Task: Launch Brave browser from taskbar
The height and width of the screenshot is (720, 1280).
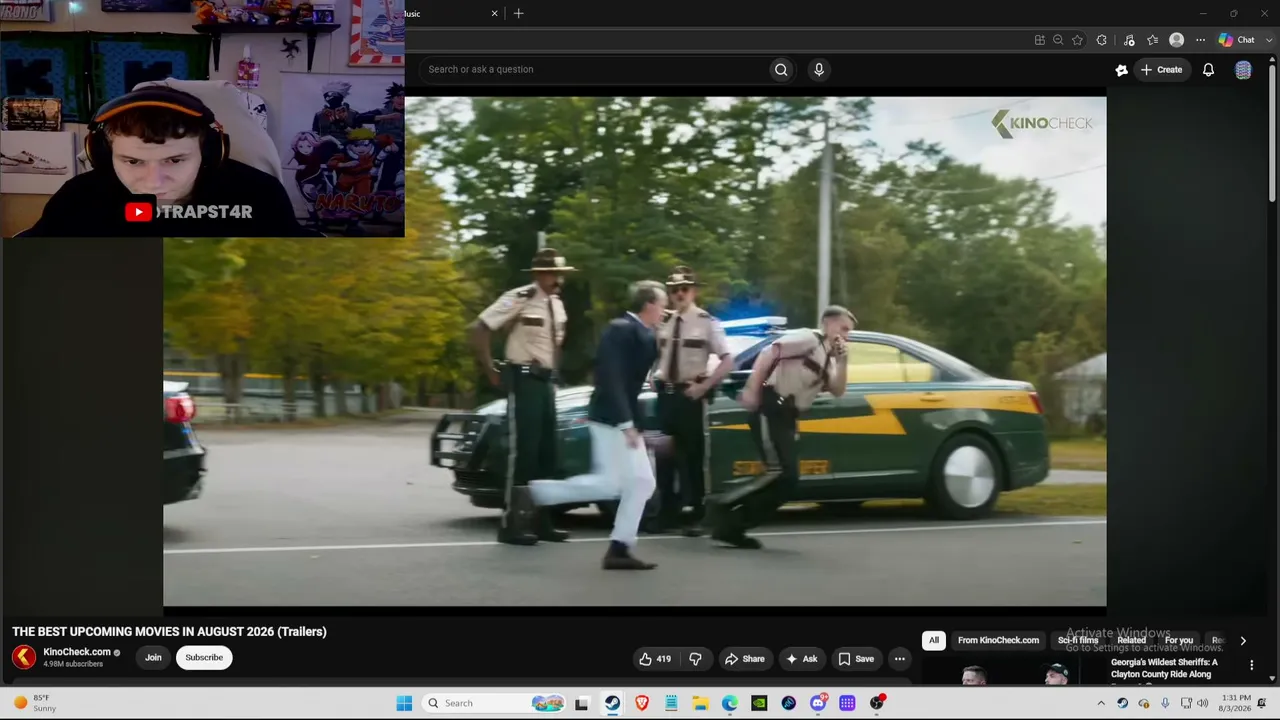Action: tap(642, 703)
